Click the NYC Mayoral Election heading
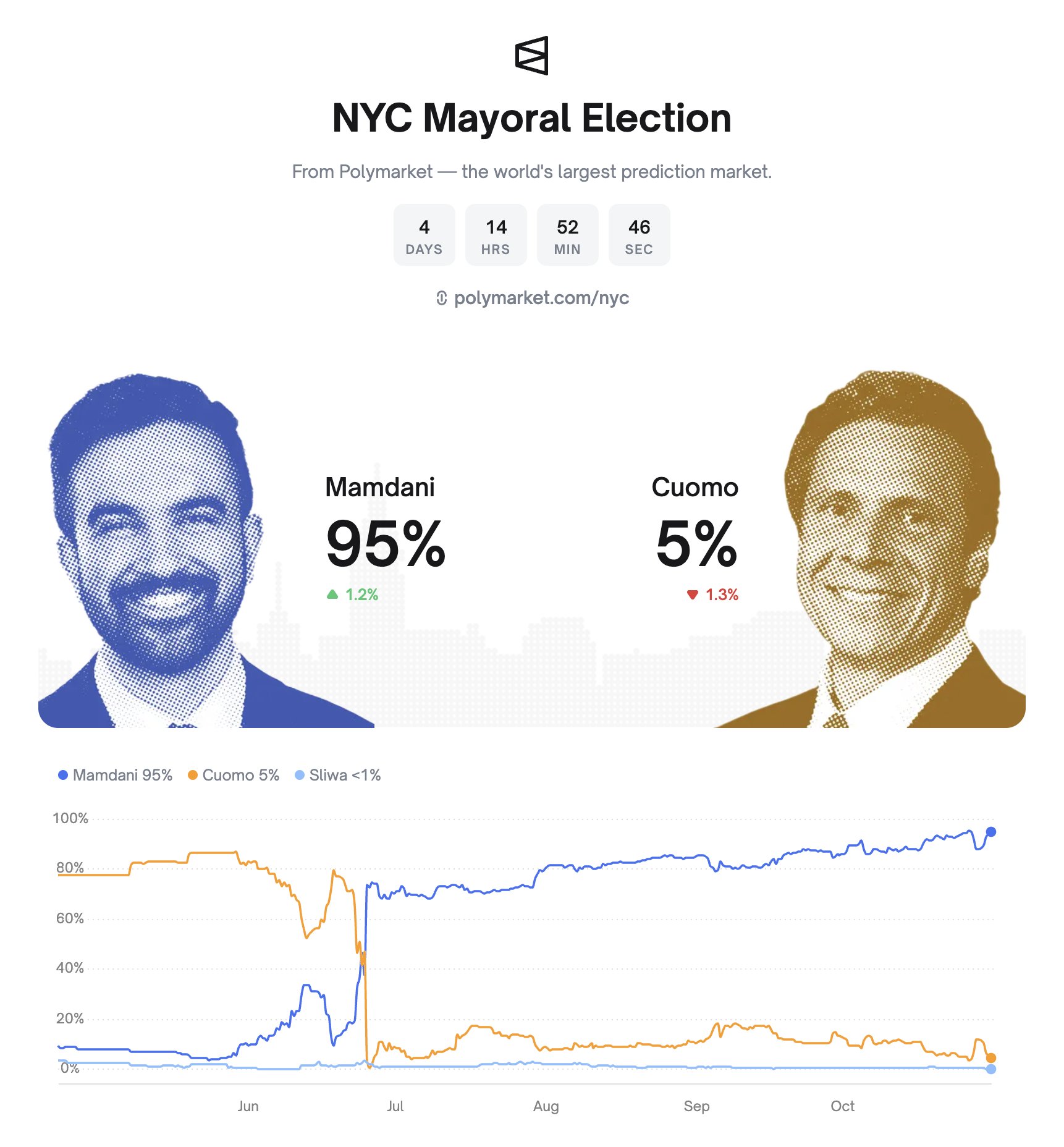The image size is (1064, 1147). (x=531, y=118)
